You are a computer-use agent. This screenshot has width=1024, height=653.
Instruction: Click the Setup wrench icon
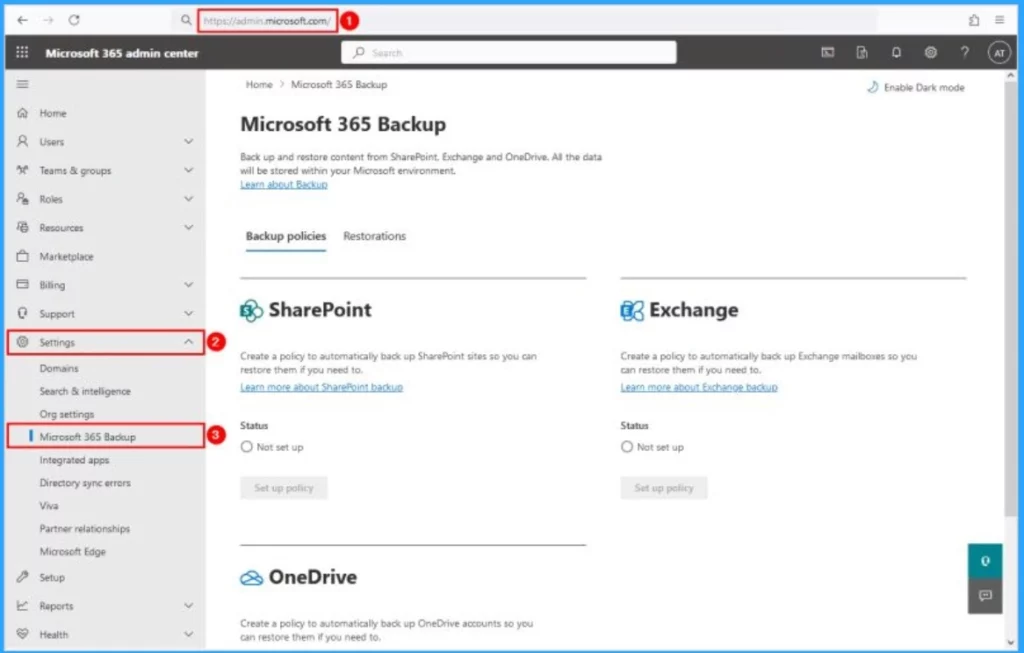click(22, 577)
